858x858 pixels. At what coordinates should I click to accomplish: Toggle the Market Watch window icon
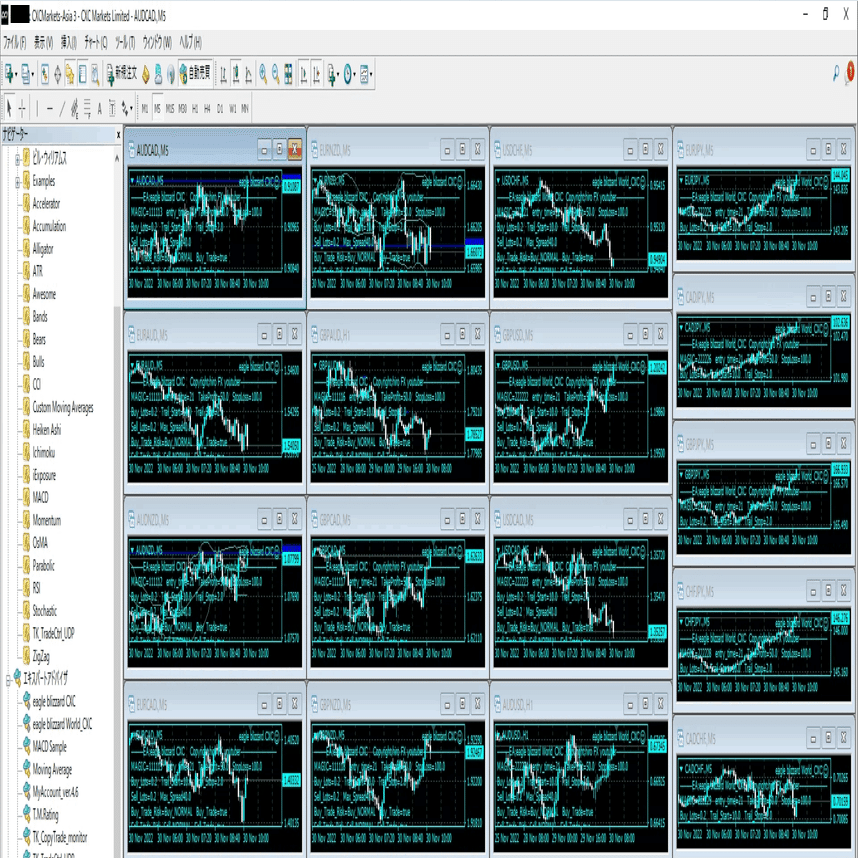(45, 74)
